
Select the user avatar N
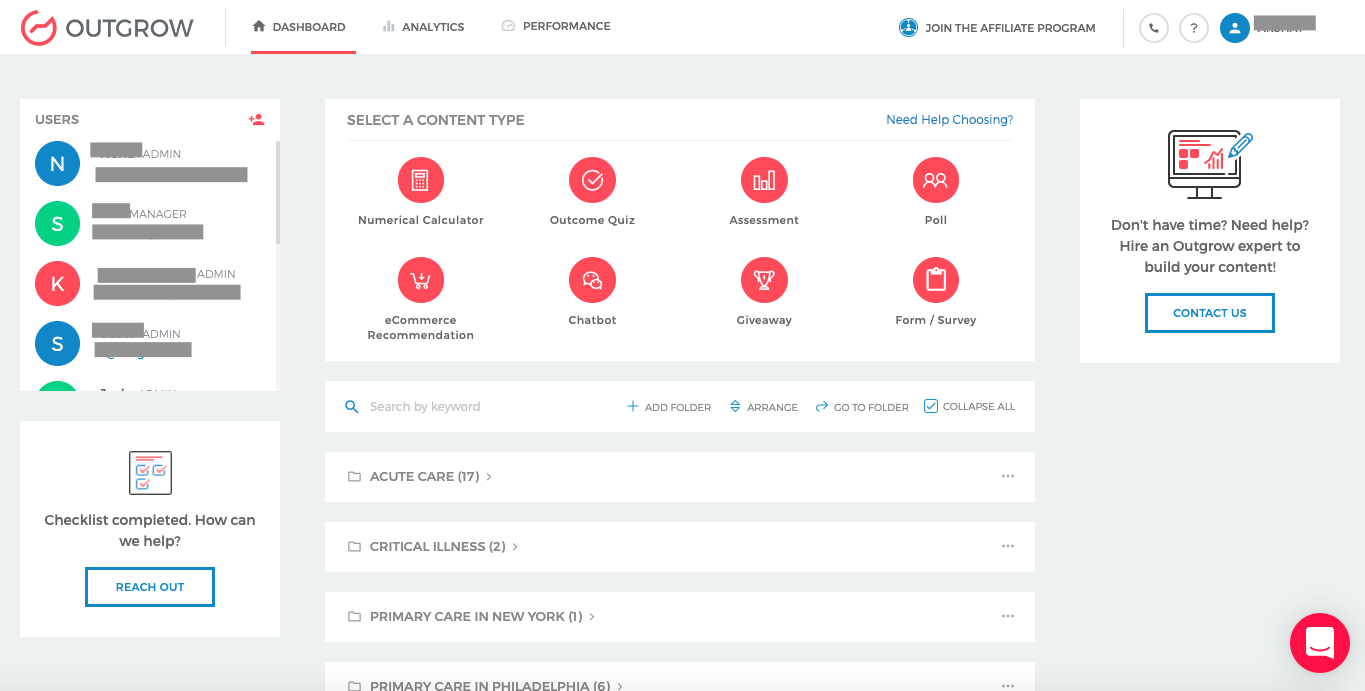(x=57, y=164)
